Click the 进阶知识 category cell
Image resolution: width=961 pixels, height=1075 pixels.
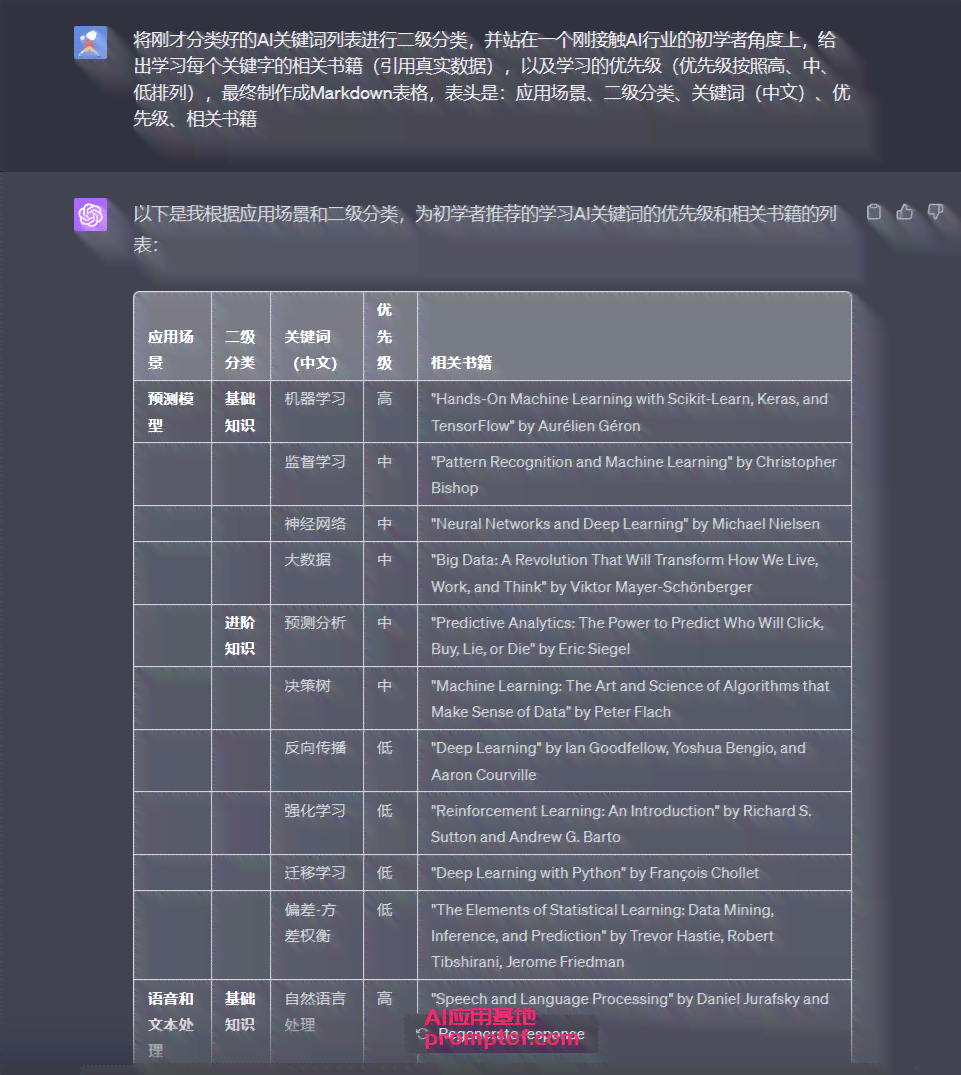[x=241, y=636]
